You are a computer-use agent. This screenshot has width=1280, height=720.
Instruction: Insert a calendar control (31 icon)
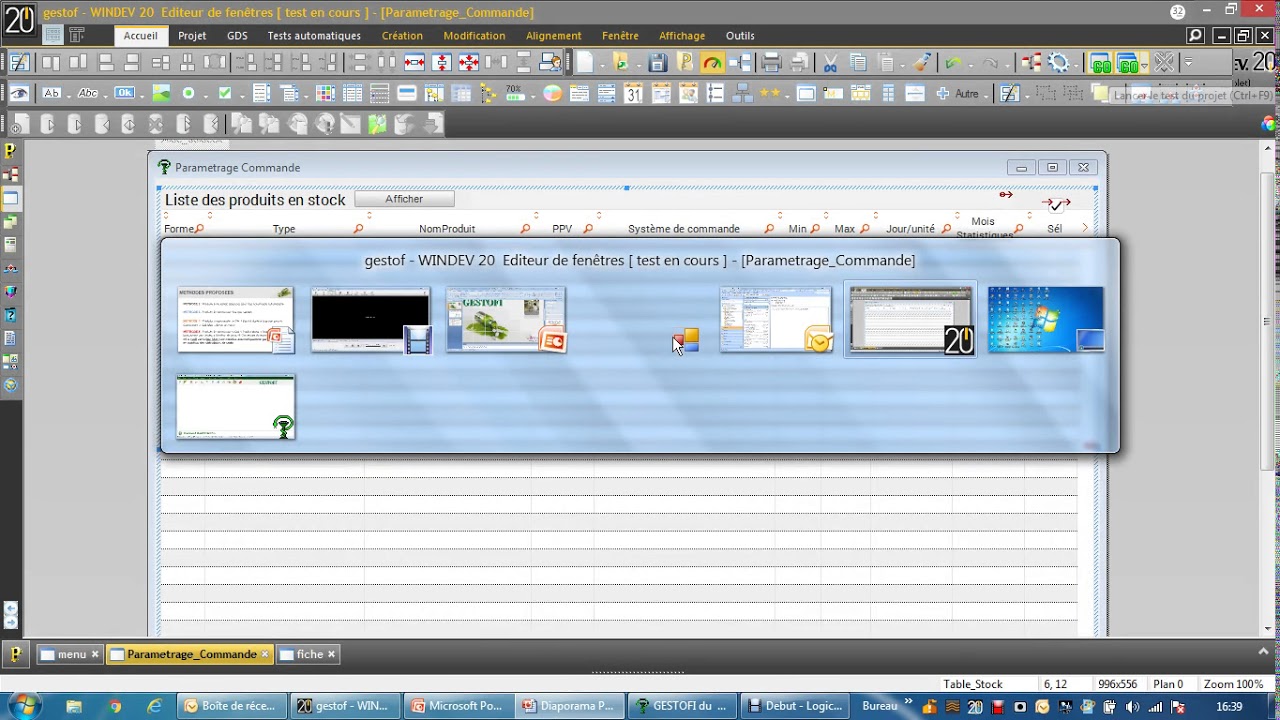633,93
